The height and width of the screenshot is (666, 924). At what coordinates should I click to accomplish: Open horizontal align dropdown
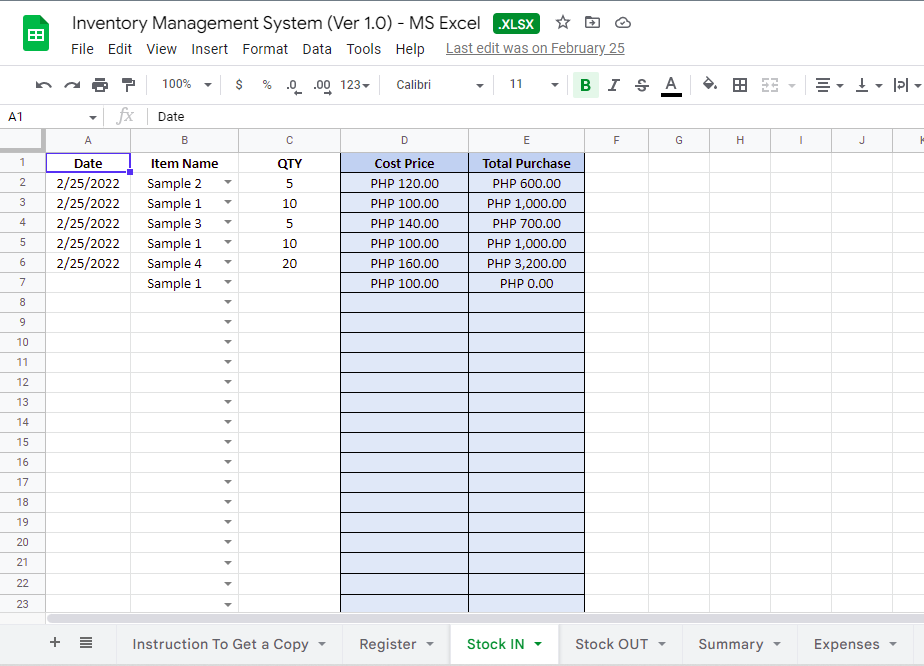(829, 85)
